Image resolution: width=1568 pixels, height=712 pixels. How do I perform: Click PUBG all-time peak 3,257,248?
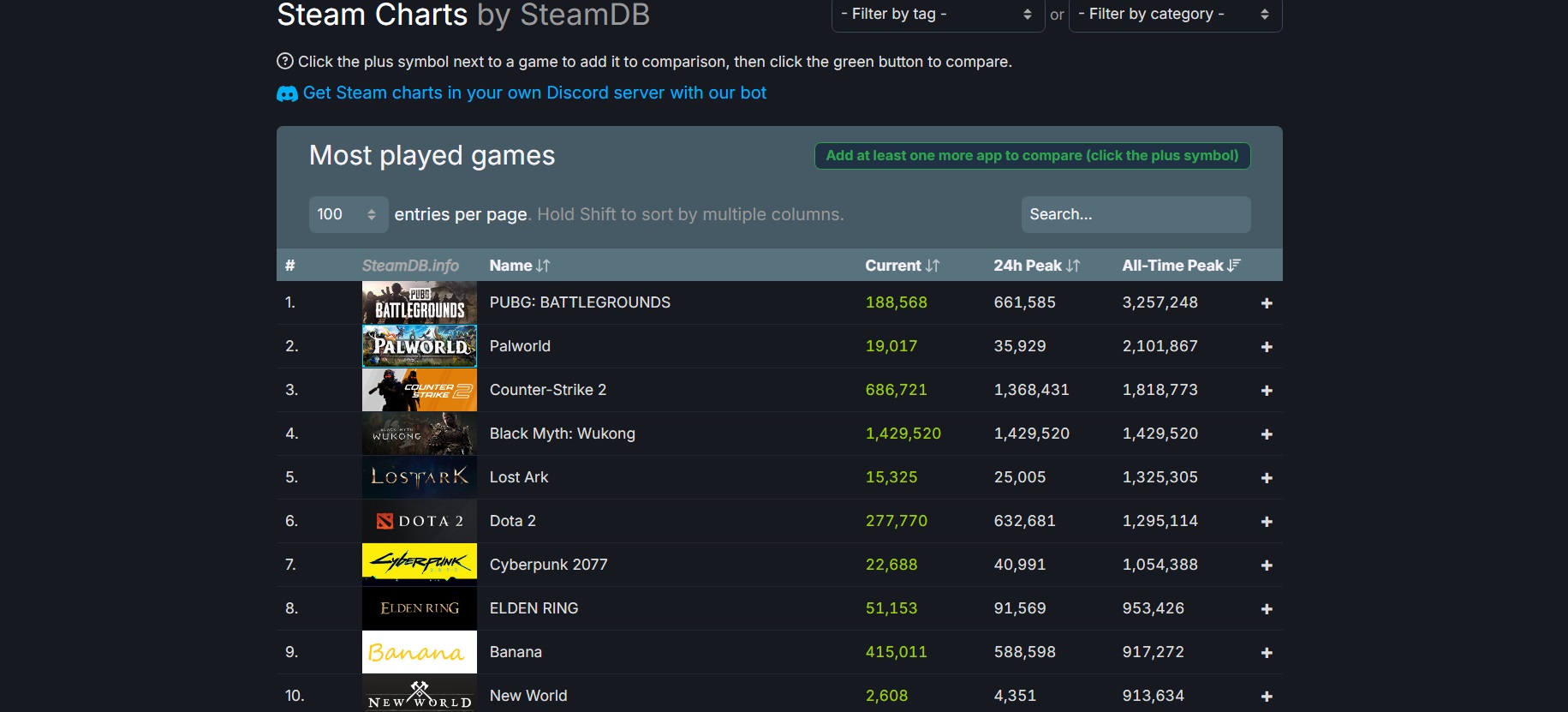point(1160,302)
